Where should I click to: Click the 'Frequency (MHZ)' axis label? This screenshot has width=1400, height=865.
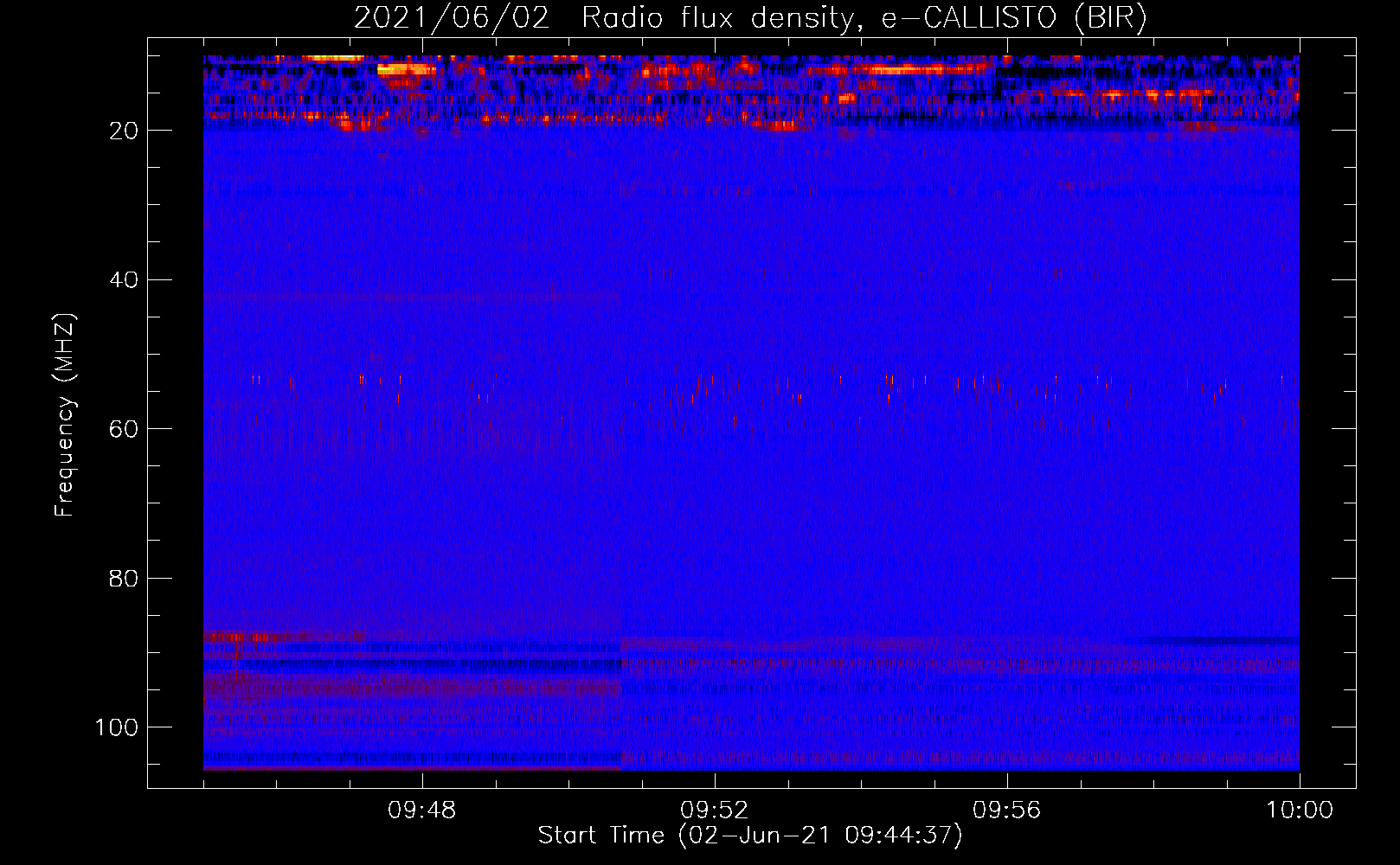[x=65, y=415]
